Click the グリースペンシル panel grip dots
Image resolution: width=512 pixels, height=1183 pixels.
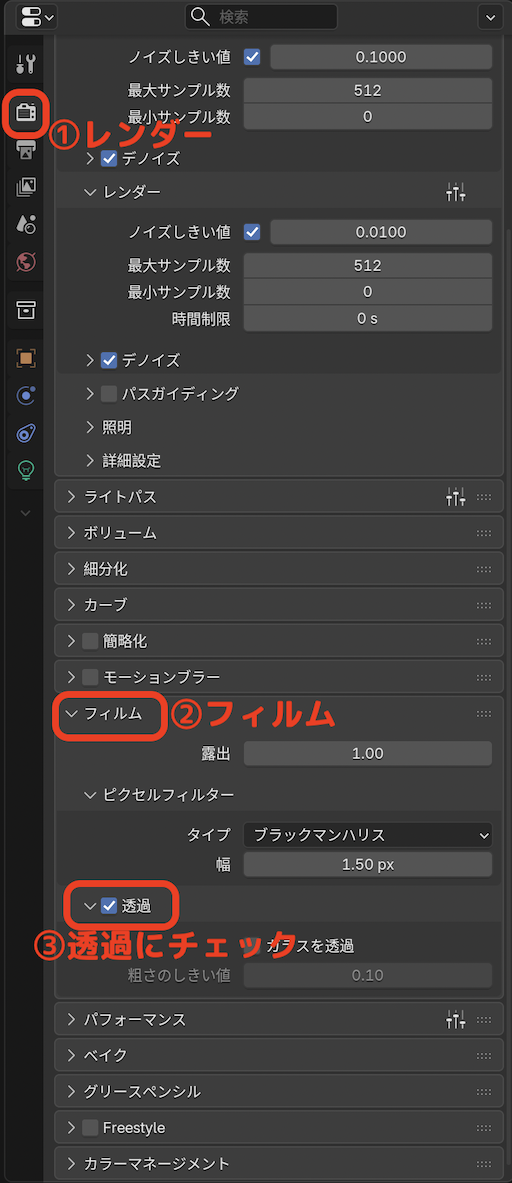(x=484, y=1092)
